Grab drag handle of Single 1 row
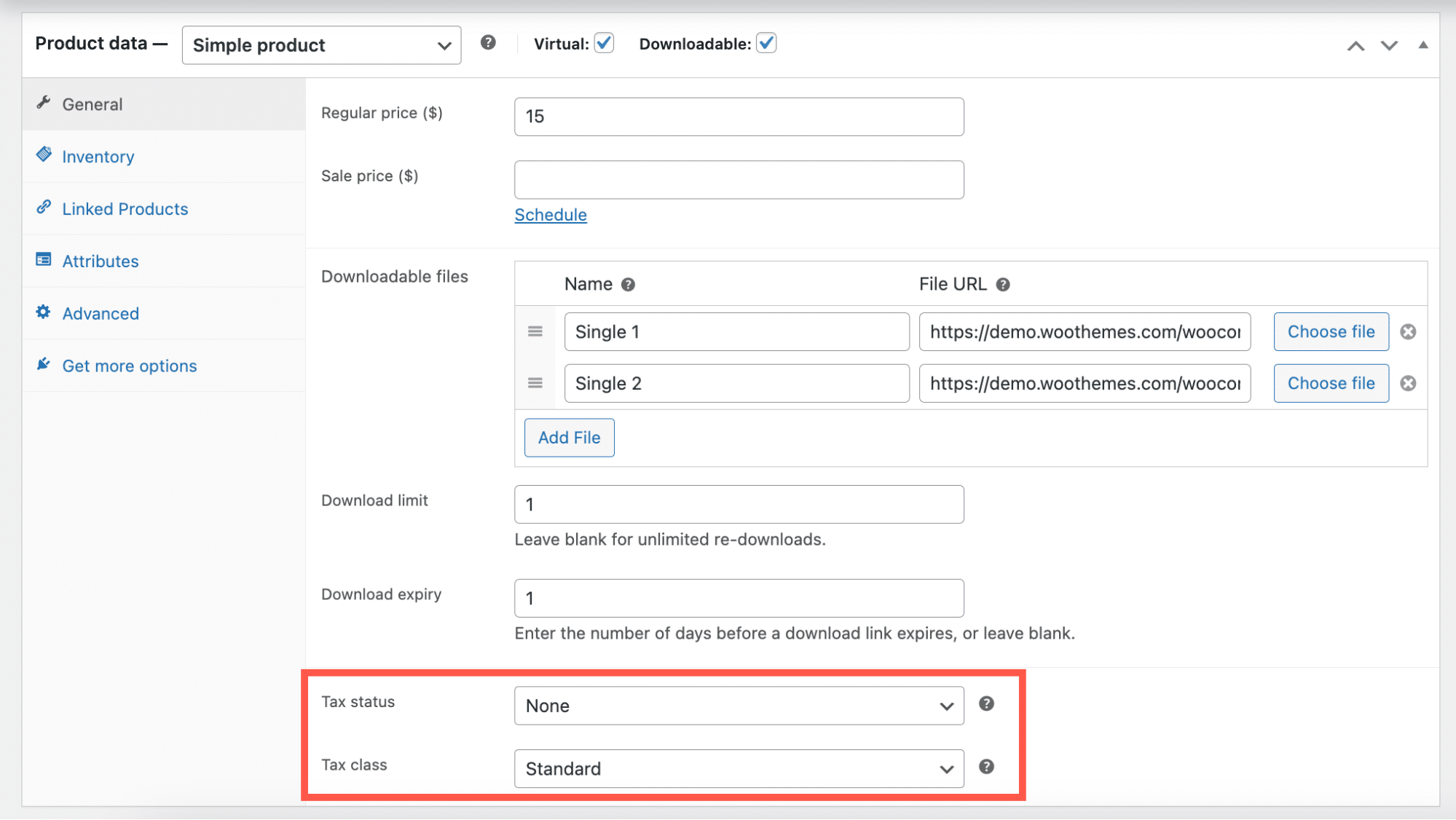Image resolution: width=1456 pixels, height=820 pixels. pos(535,332)
